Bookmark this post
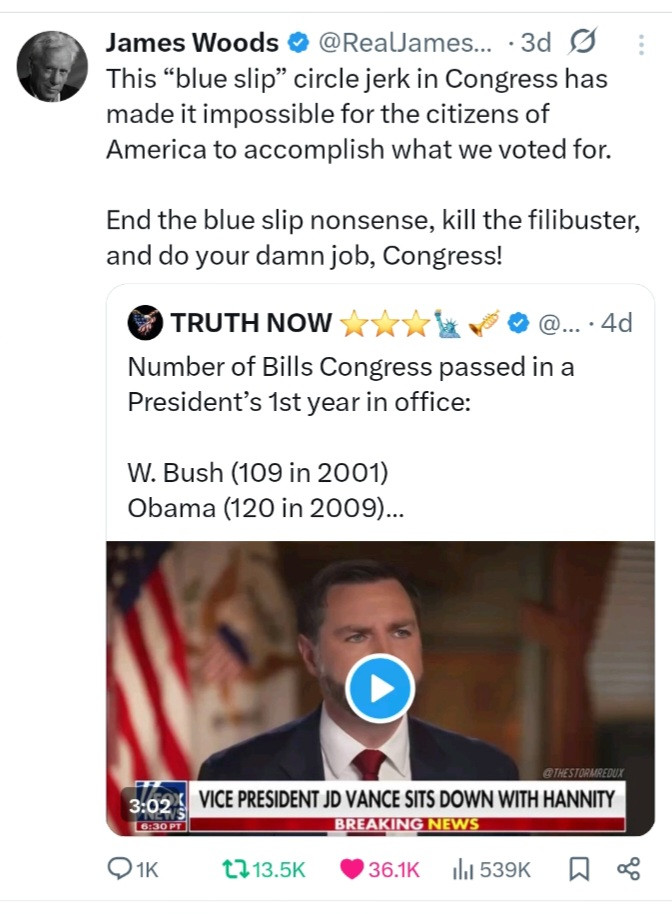Image resolution: width=672 pixels, height=914 pixels. pyautogui.click(x=578, y=869)
